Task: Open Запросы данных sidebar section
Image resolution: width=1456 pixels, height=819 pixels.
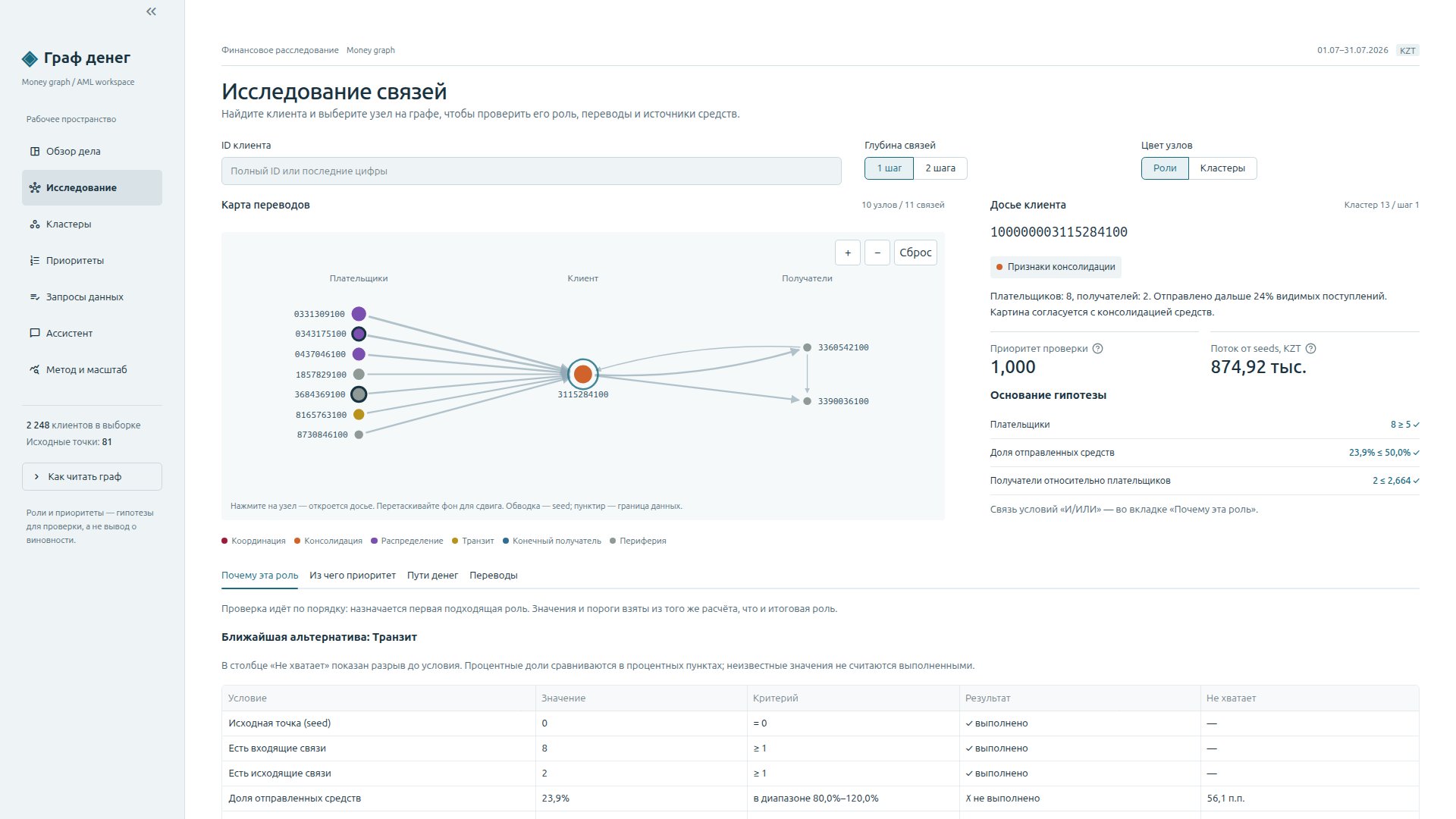Action: click(x=92, y=297)
